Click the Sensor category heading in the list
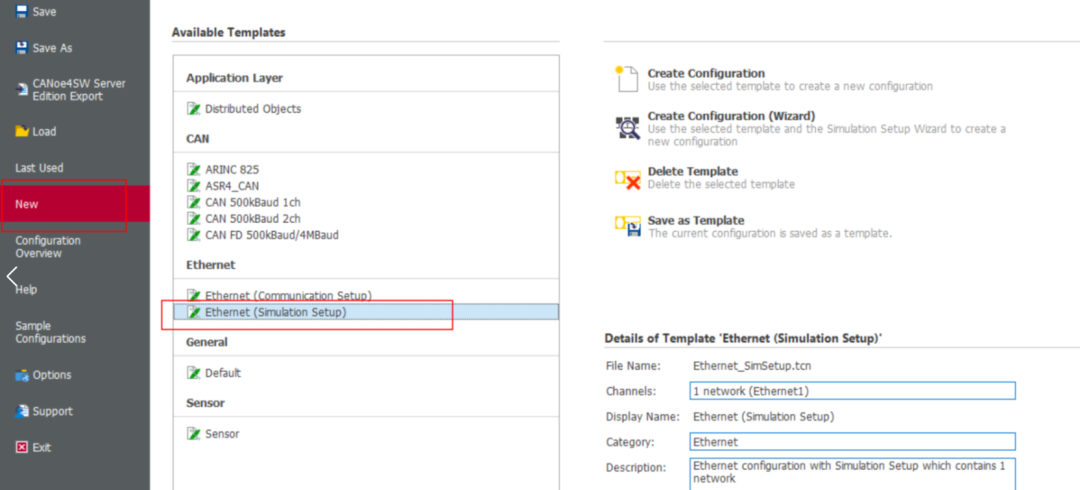The image size is (1080, 490). coord(205,402)
